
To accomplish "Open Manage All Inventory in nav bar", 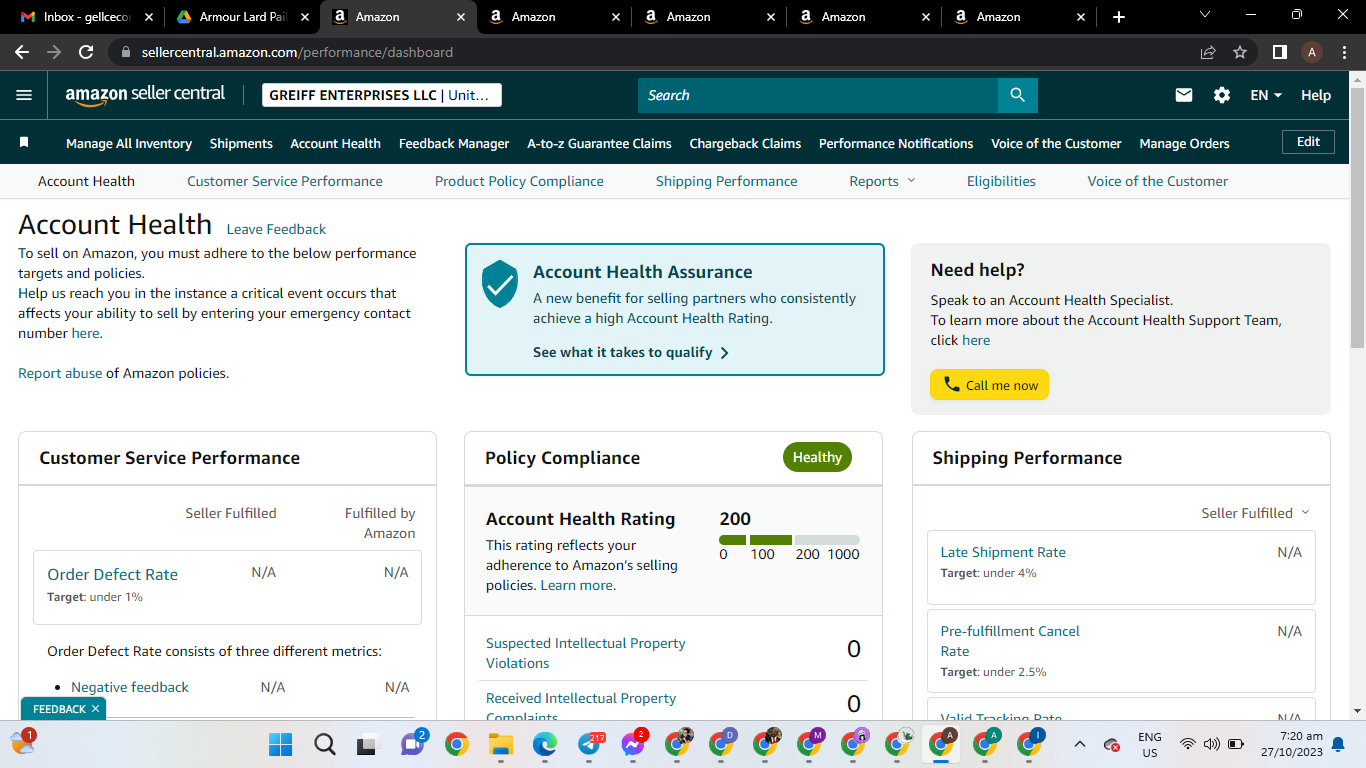I will coord(129,143).
